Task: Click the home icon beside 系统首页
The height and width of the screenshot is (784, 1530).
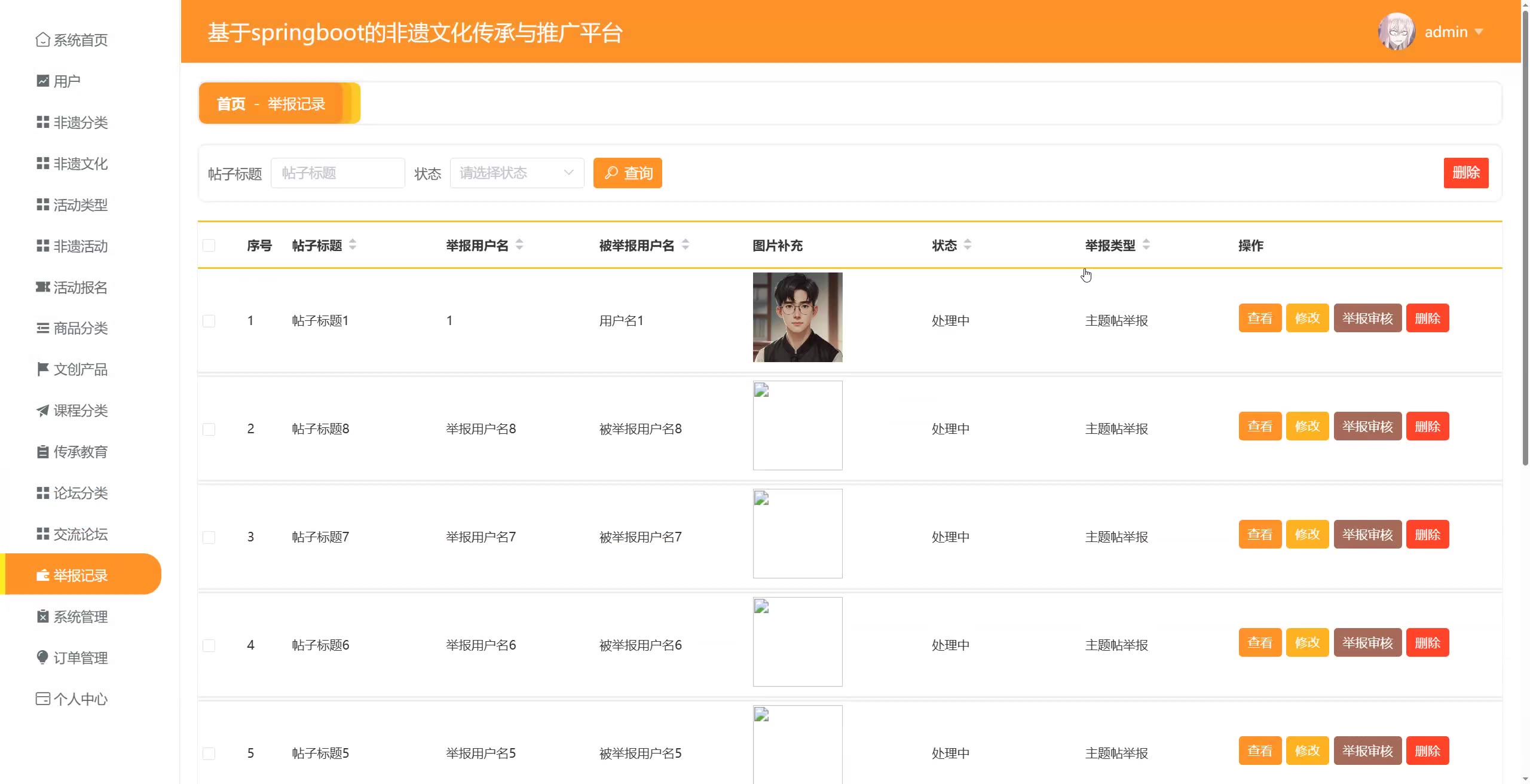Action: pos(42,39)
